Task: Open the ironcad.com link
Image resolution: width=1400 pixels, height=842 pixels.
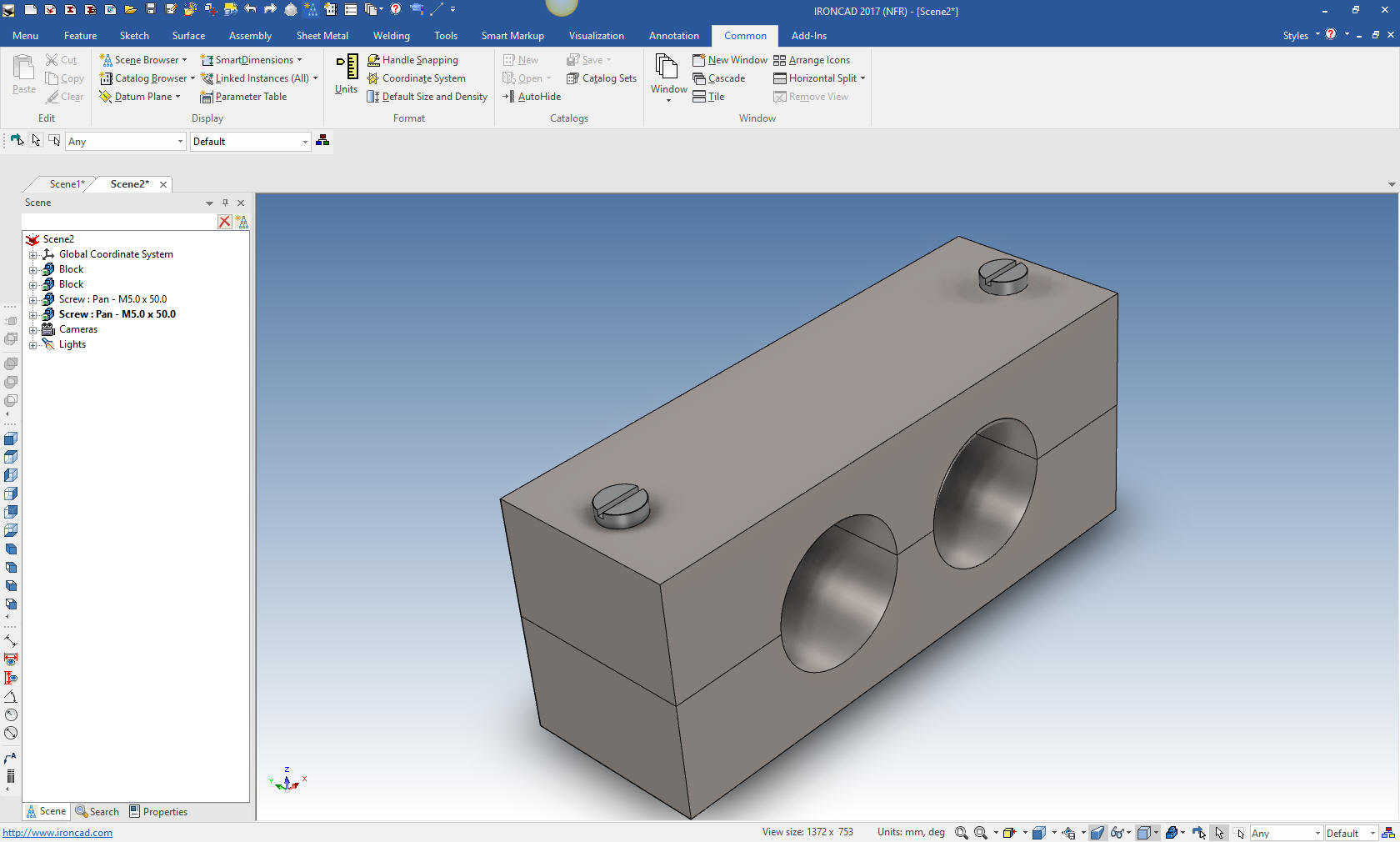Action: coord(57,833)
